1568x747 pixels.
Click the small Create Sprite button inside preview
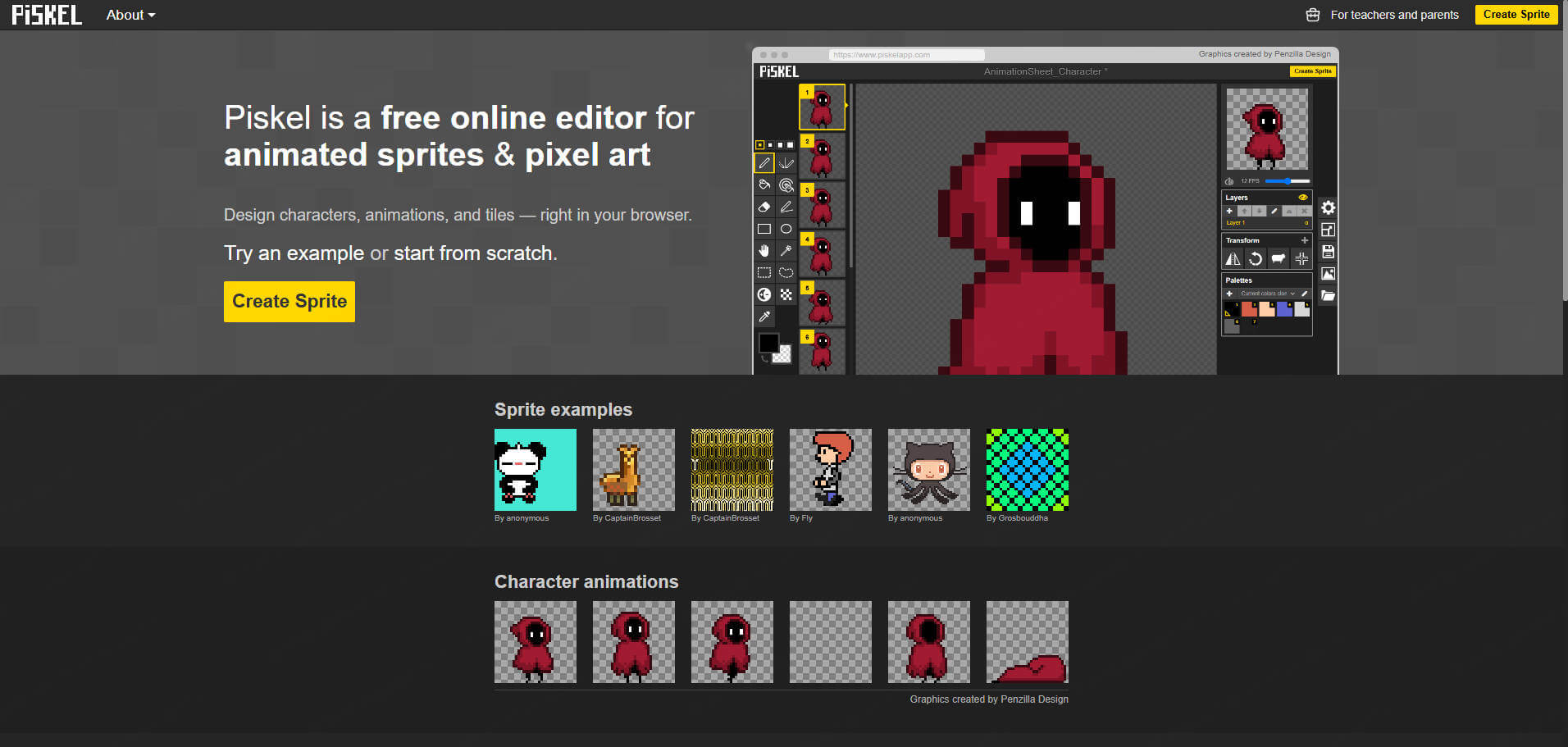[1312, 71]
